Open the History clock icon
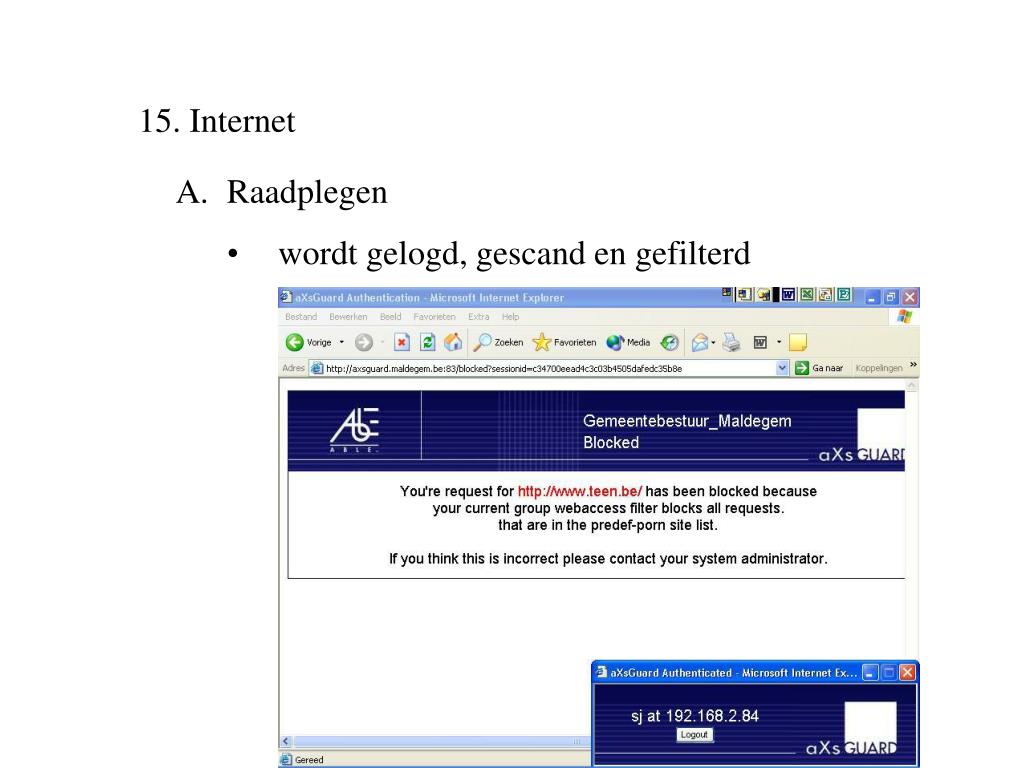The image size is (1024, 768). pyautogui.click(x=669, y=342)
